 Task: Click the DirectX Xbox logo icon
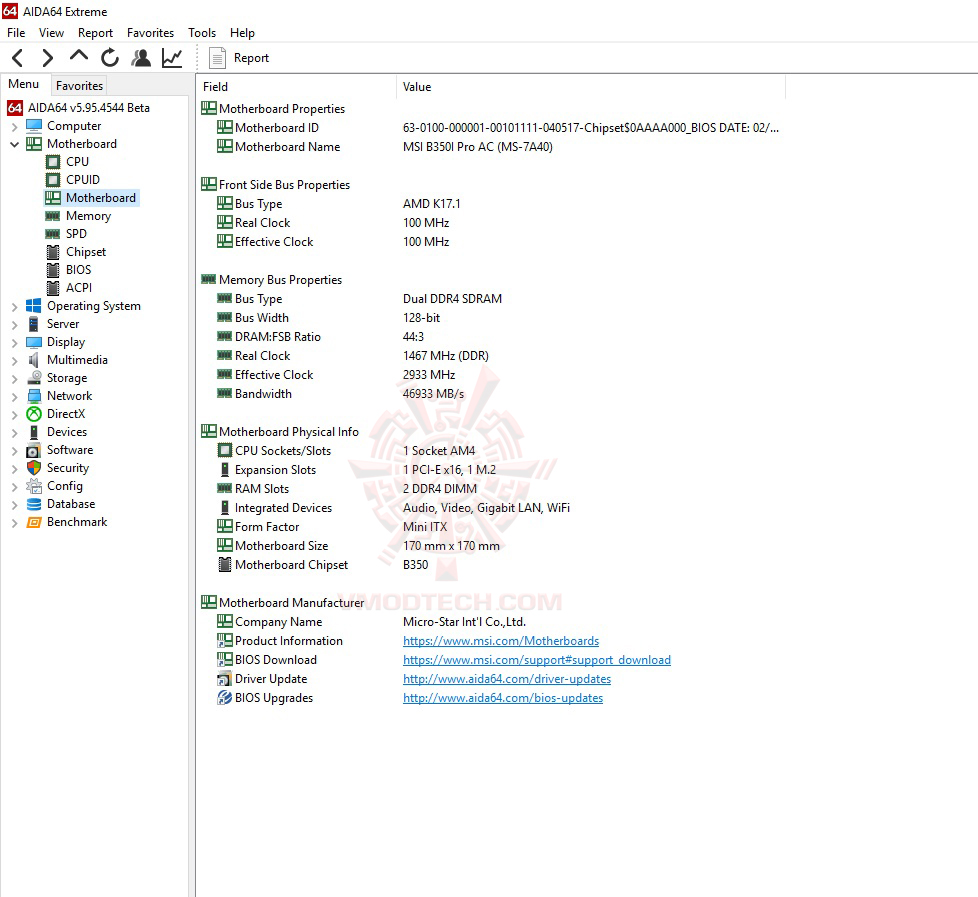[34, 414]
